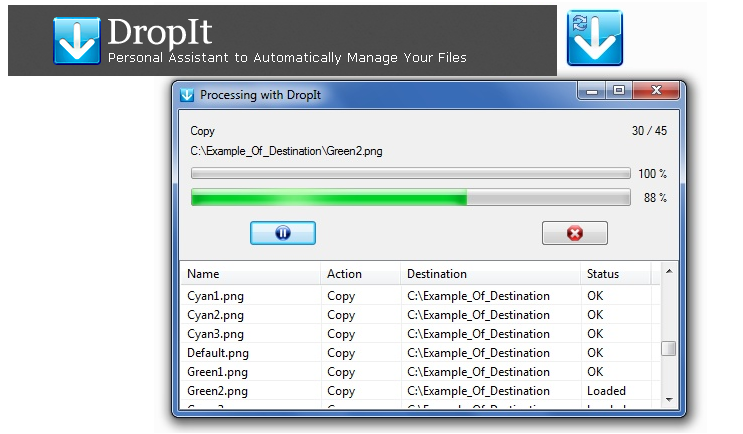Viewport: 743px width, 434px height.
Task: Click the OK status of Default.png
Action: coord(595,353)
